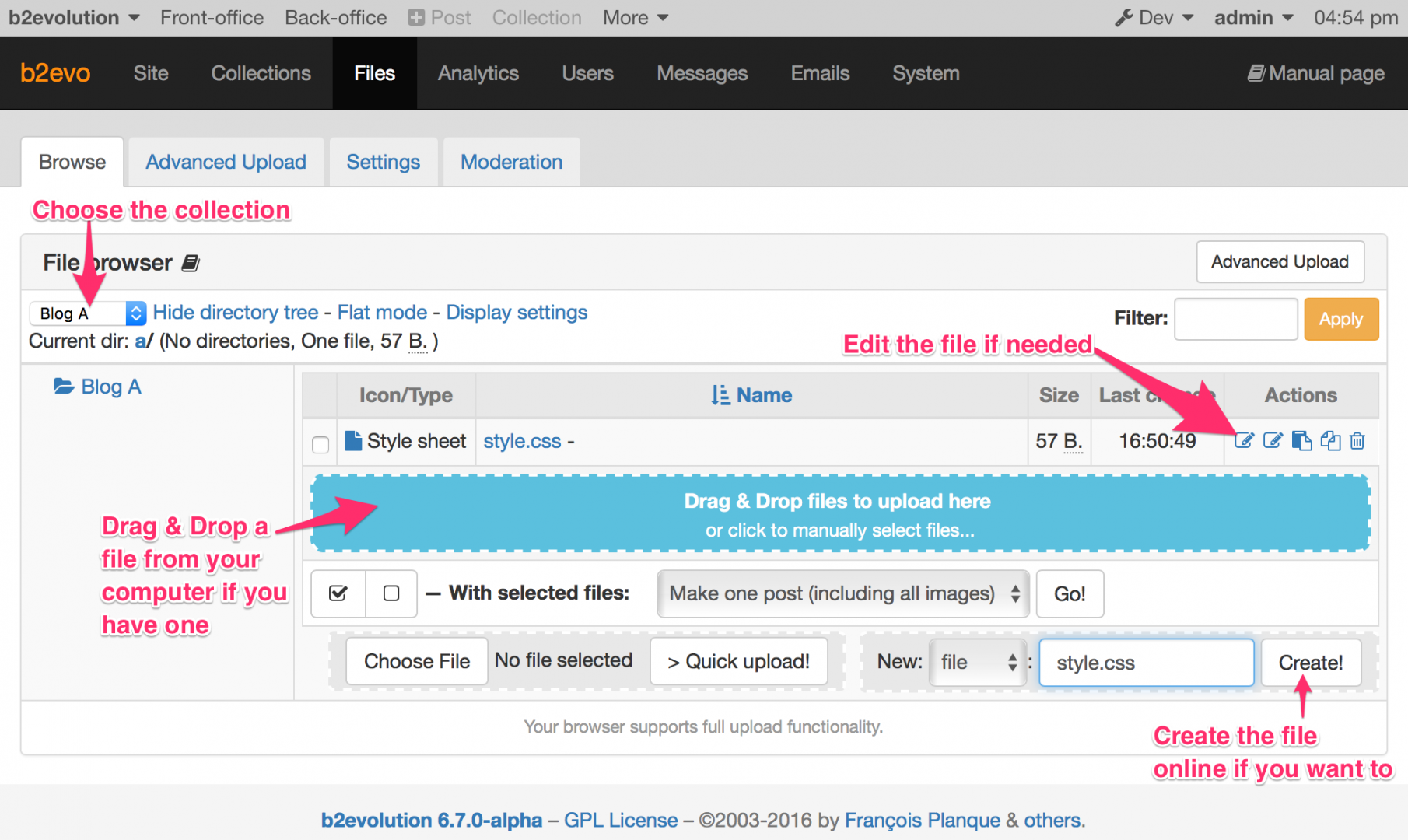Click the wrench Dev icon in top bar
The image size is (1408, 840).
1123,17
